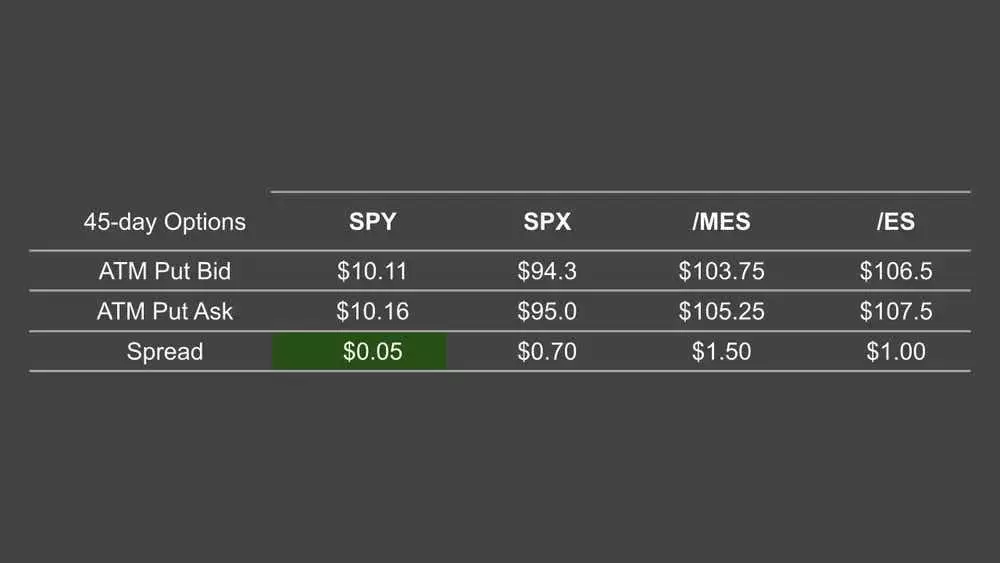Screen dimensions: 1000x563
Task: Select the SPY bid value $10.11
Action: click(x=372, y=271)
